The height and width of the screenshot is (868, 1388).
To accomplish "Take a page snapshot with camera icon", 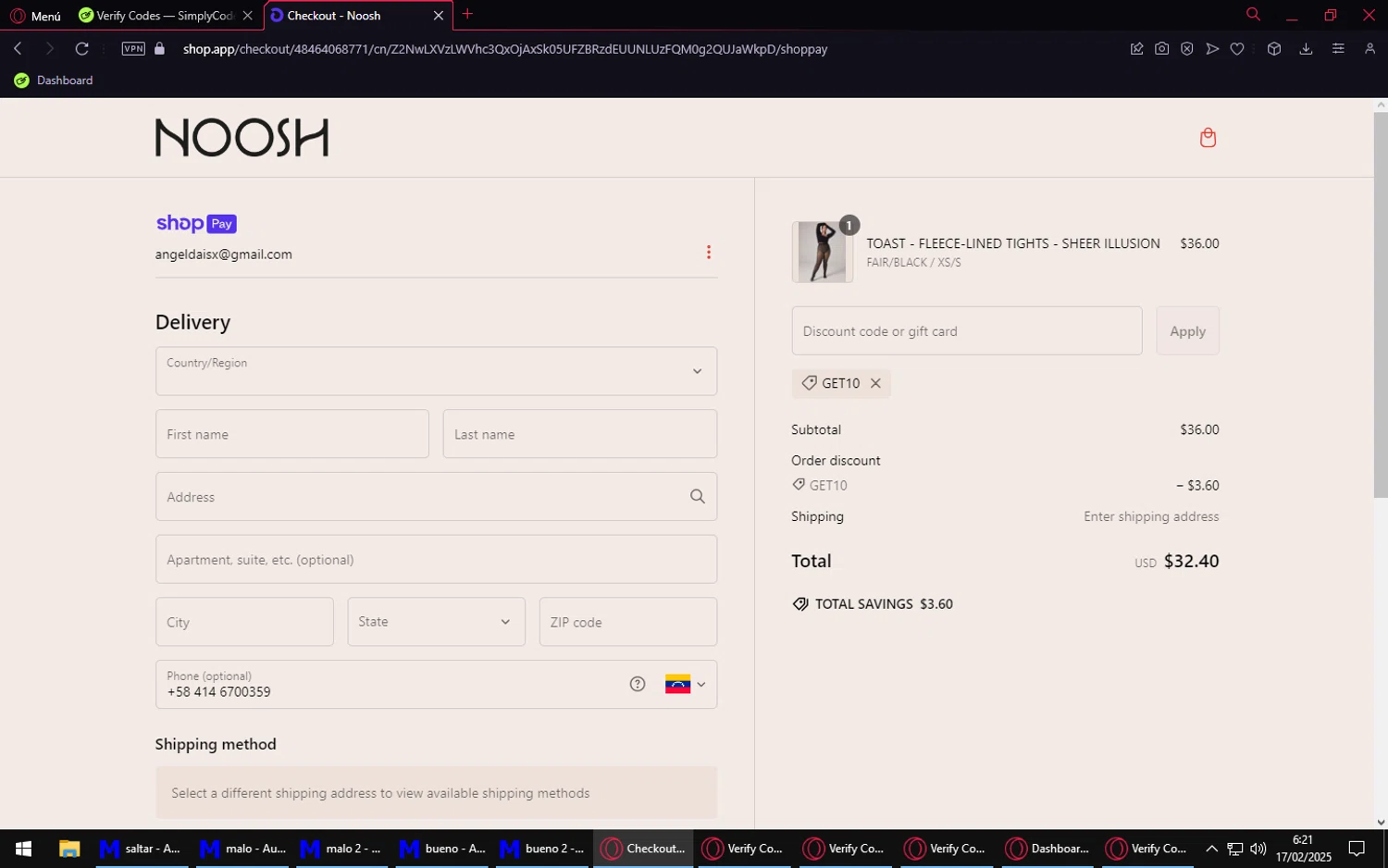I will point(1161,49).
